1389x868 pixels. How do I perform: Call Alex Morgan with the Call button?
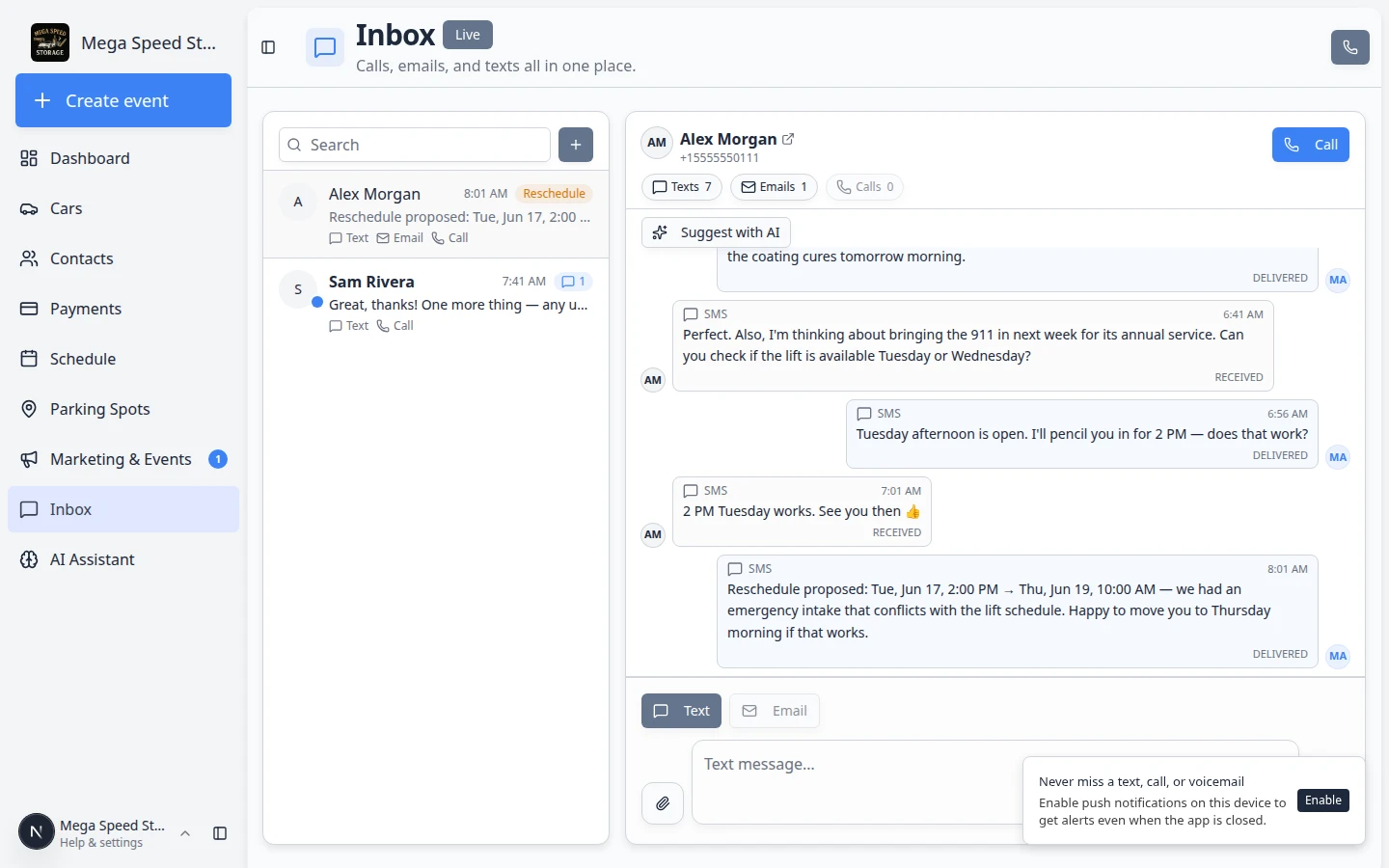pyautogui.click(x=1311, y=145)
